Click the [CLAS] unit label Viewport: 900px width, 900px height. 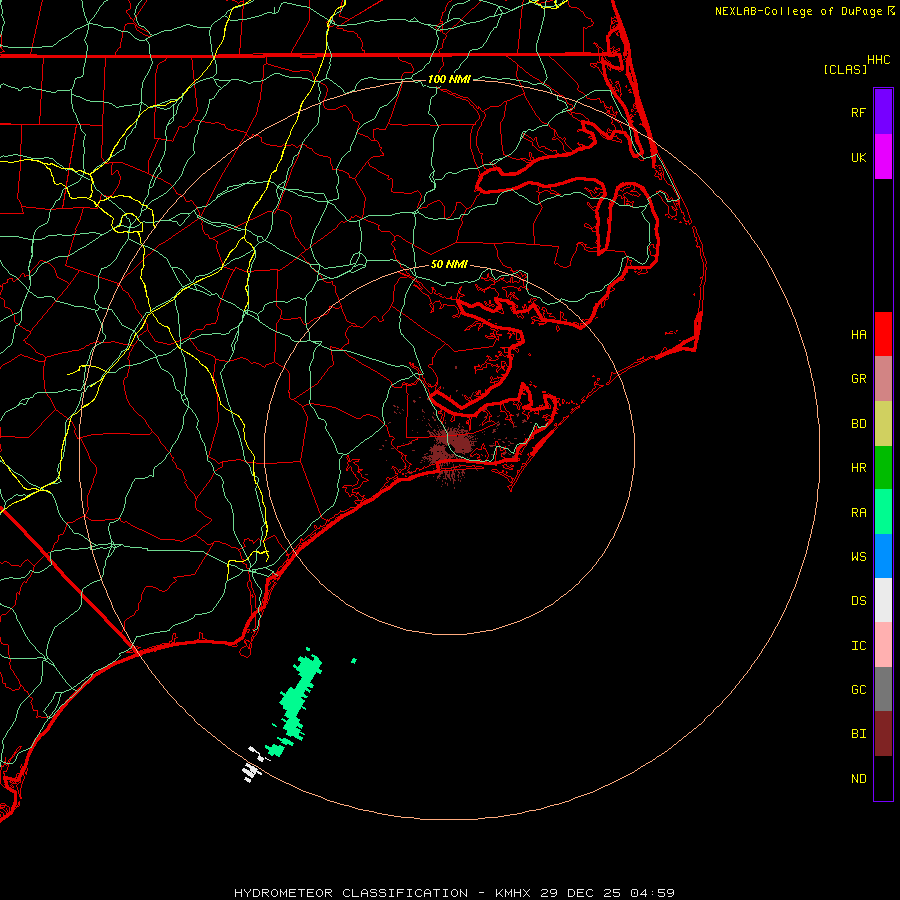pos(845,69)
